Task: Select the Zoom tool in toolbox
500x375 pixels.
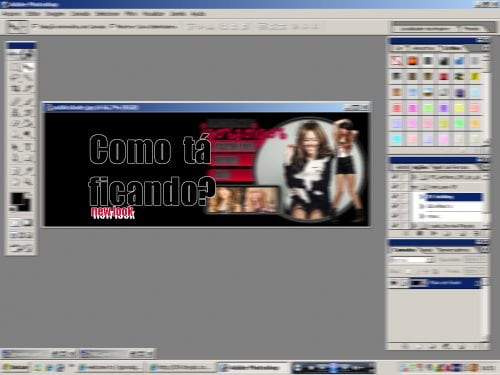Action: pyautogui.click(x=29, y=182)
